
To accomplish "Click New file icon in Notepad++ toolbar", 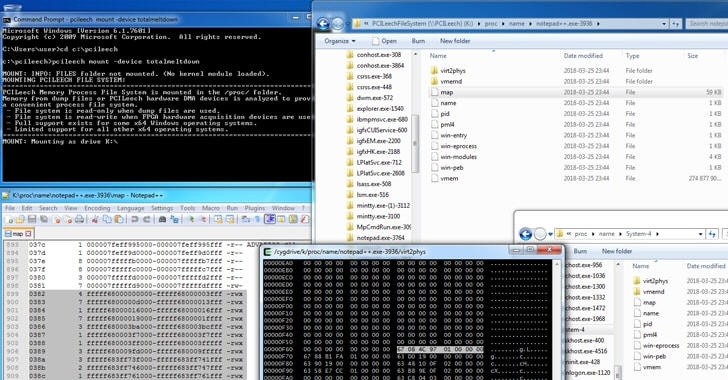I will (x=9, y=219).
